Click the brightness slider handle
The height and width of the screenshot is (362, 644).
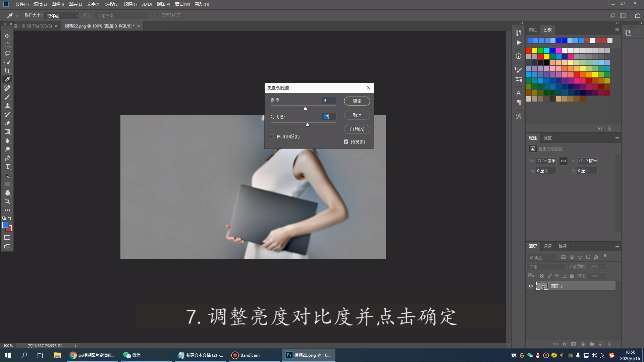(x=305, y=108)
